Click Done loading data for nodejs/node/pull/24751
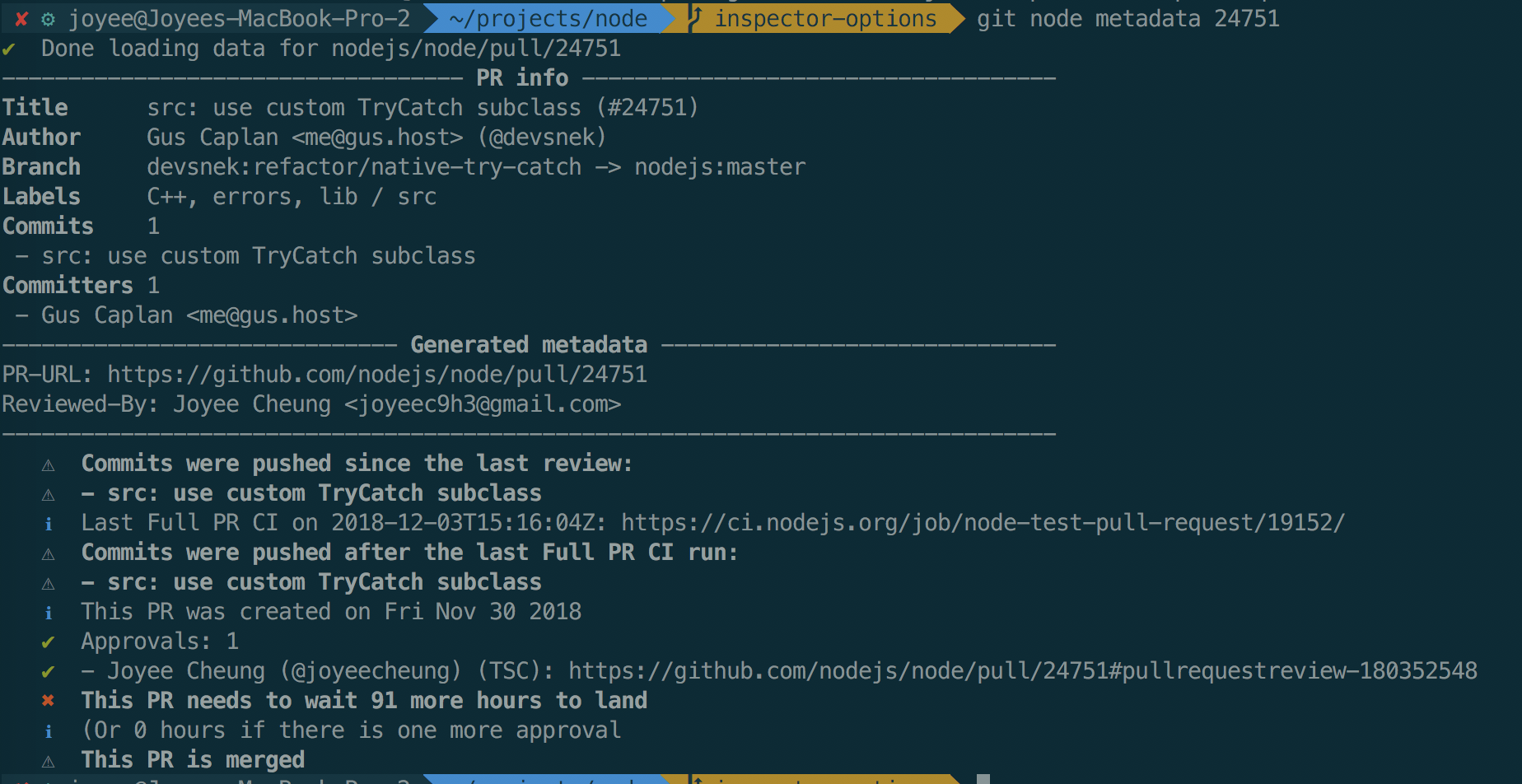Image resolution: width=1522 pixels, height=784 pixels. click(331, 49)
